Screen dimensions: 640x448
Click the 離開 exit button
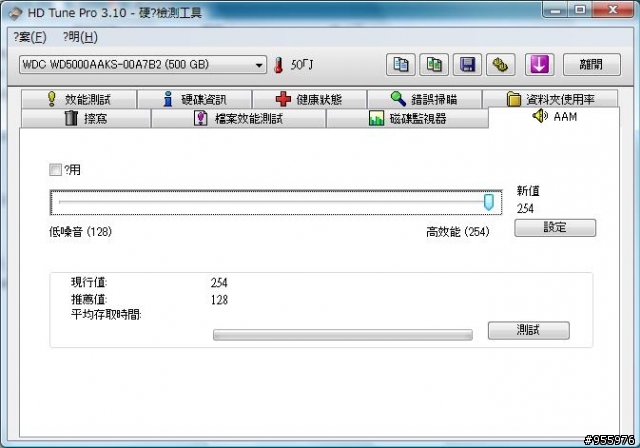click(x=592, y=64)
